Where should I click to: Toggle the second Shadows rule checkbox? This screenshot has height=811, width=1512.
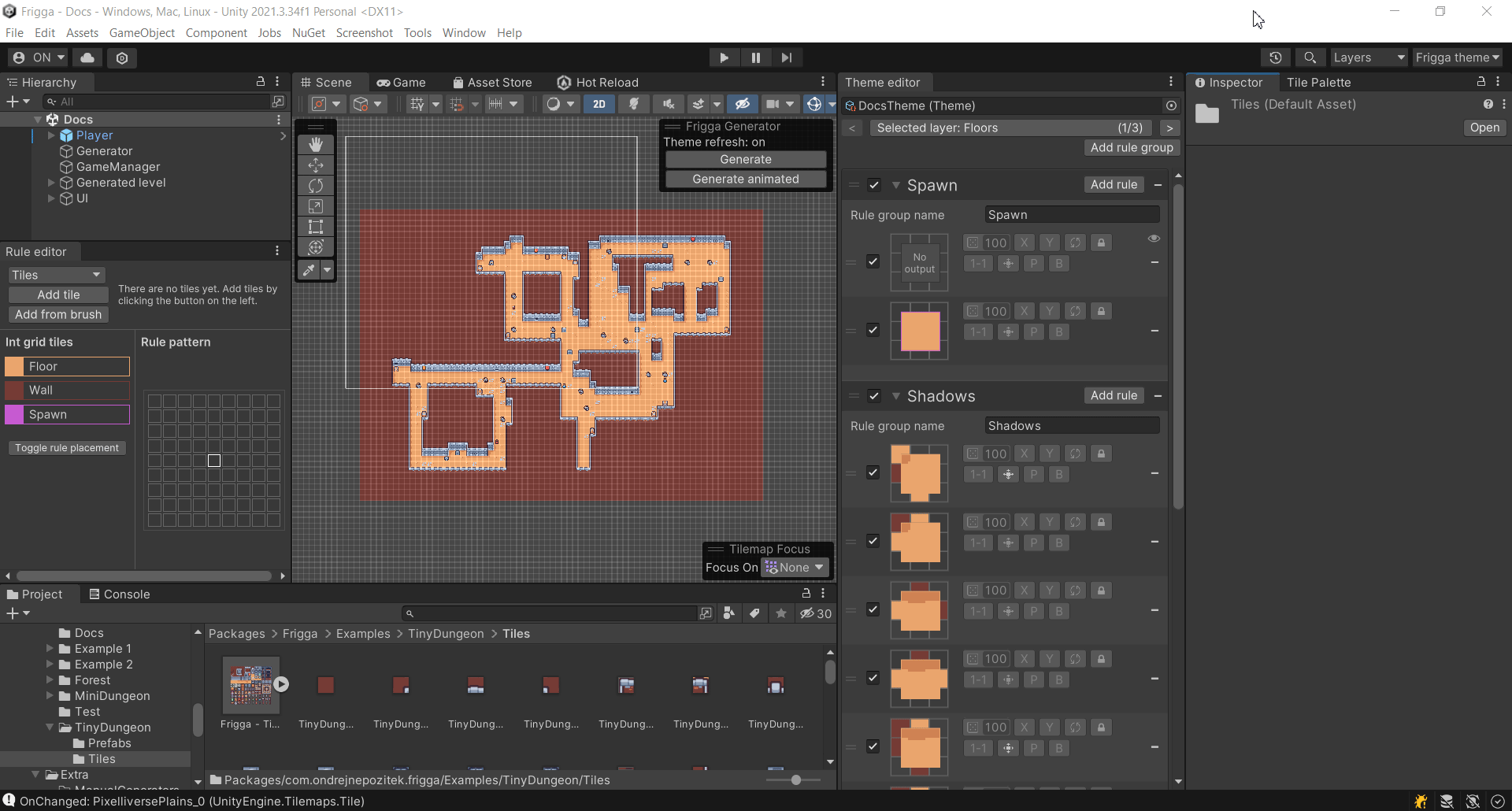pos(873,541)
